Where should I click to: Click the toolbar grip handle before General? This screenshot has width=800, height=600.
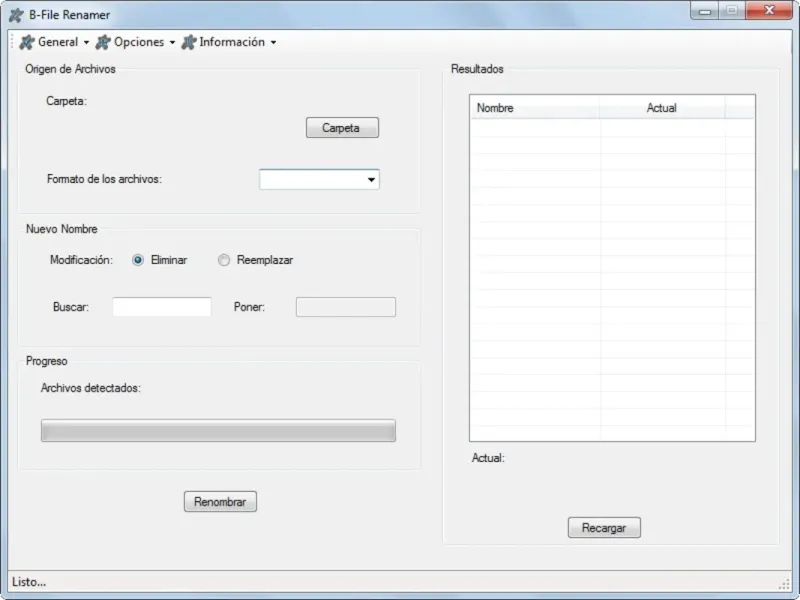12,42
